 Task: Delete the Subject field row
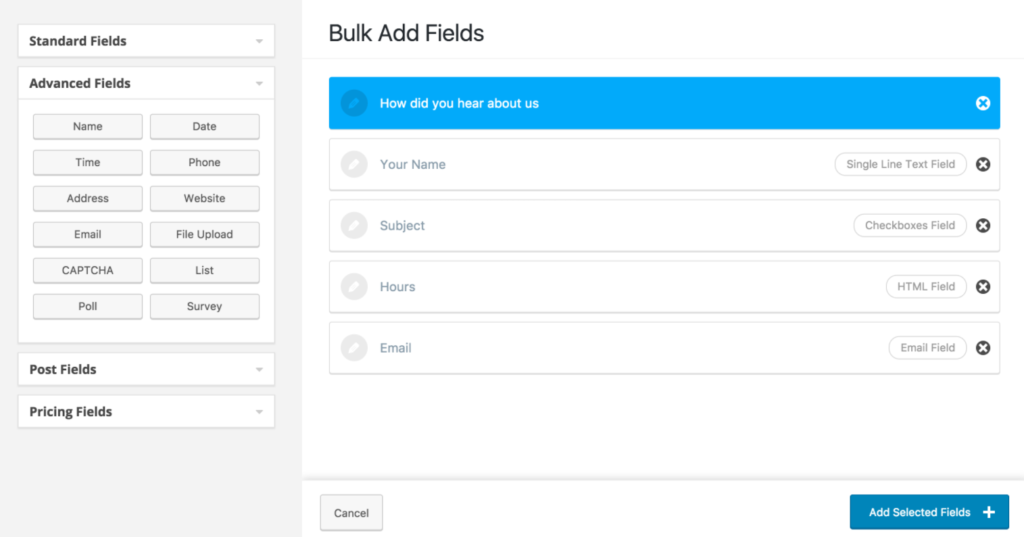pyautogui.click(x=983, y=226)
